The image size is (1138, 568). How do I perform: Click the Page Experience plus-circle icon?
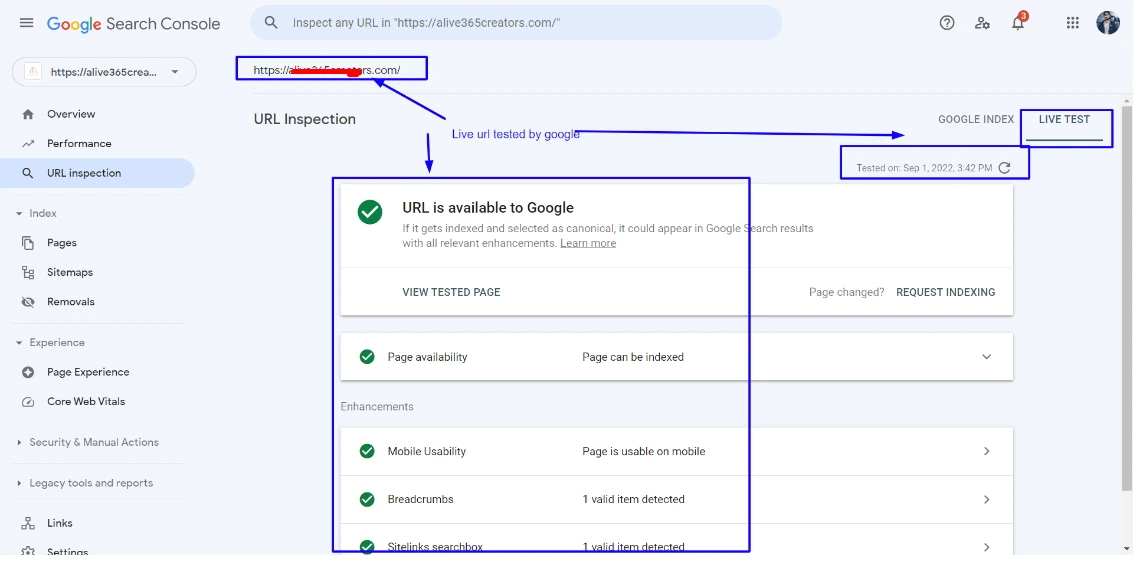point(28,372)
